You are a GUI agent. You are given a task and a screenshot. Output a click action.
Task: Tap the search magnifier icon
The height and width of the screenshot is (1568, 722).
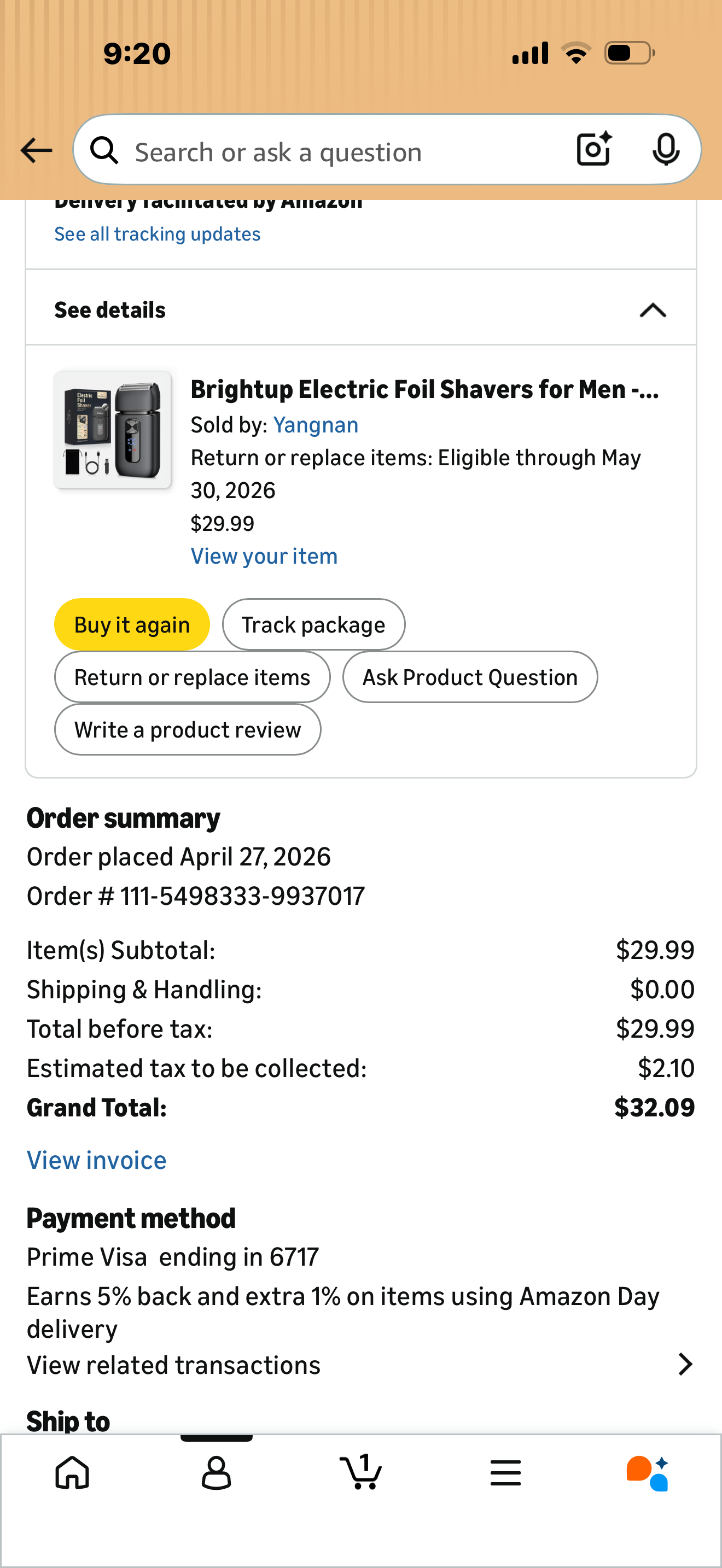tap(104, 150)
